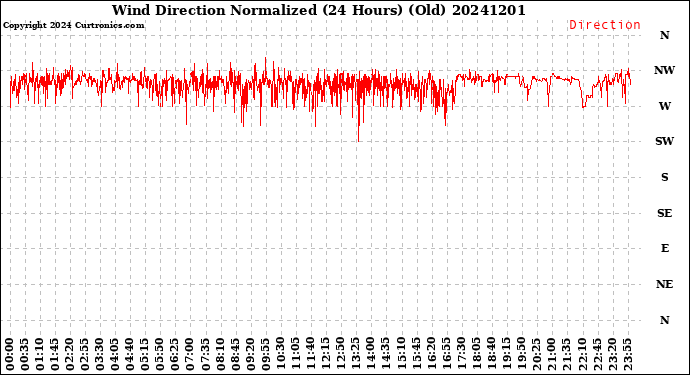Image resolution: width=690 pixels, height=375 pixels.
Task: Click the '12:15' time axis label
Action: (326, 354)
